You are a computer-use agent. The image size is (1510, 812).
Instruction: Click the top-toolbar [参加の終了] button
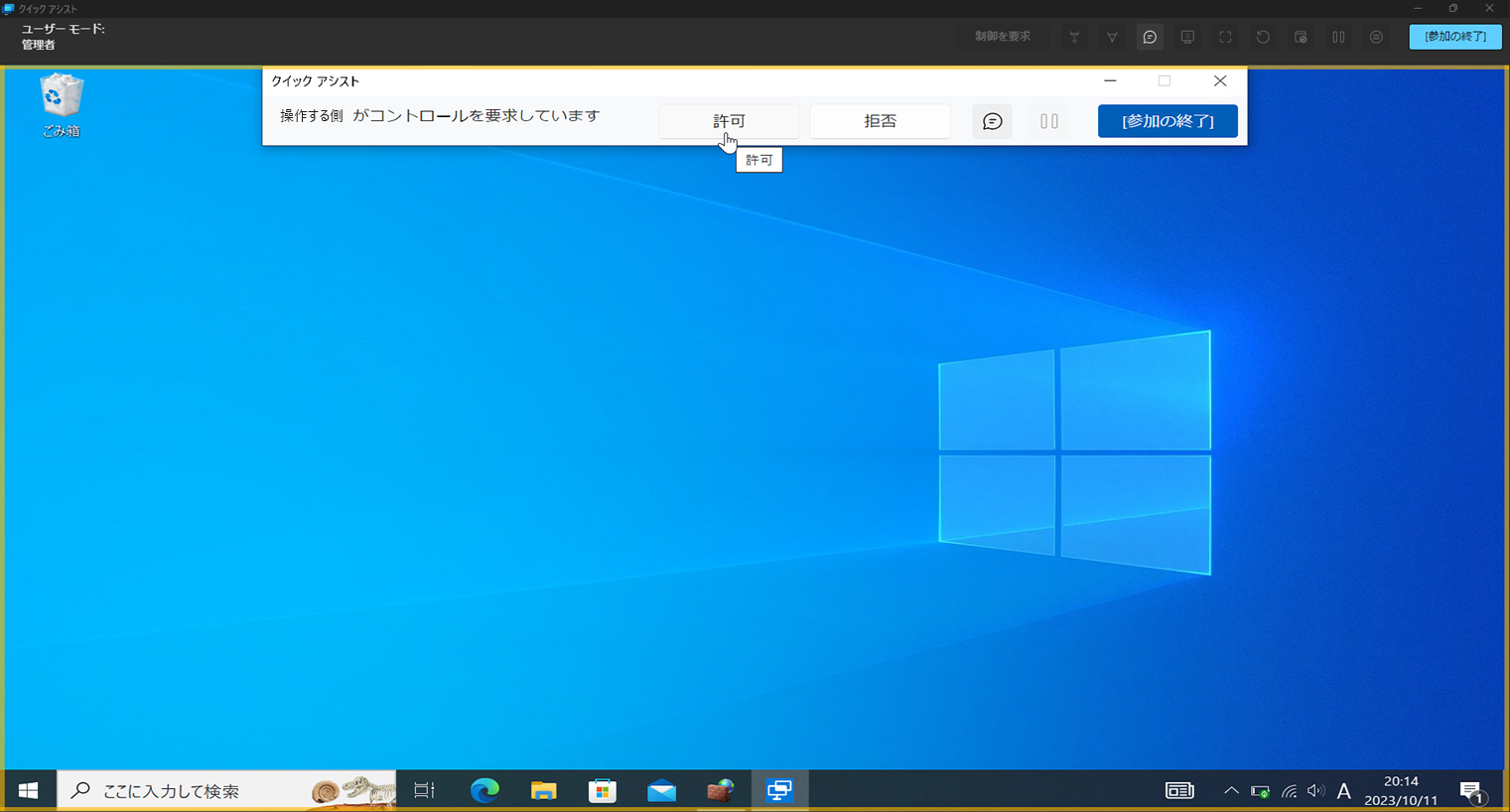click(1455, 37)
